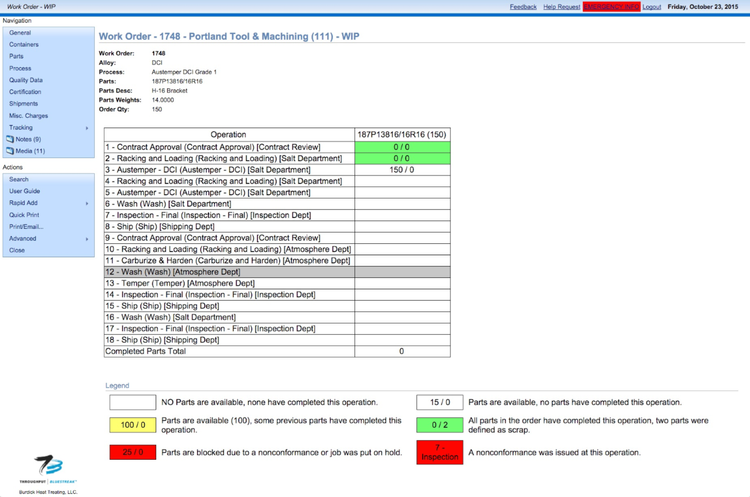Click green 0 / 0 cell for operation 2
The width and height of the screenshot is (750, 497).
pyautogui.click(x=402, y=158)
